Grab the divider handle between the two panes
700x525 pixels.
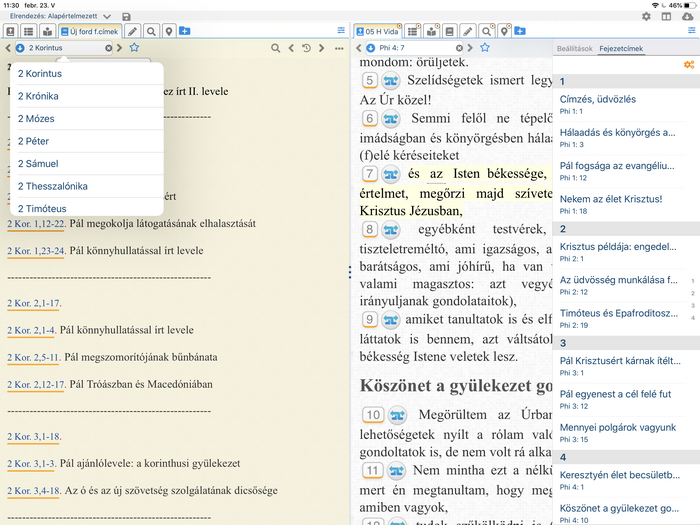coord(350,272)
